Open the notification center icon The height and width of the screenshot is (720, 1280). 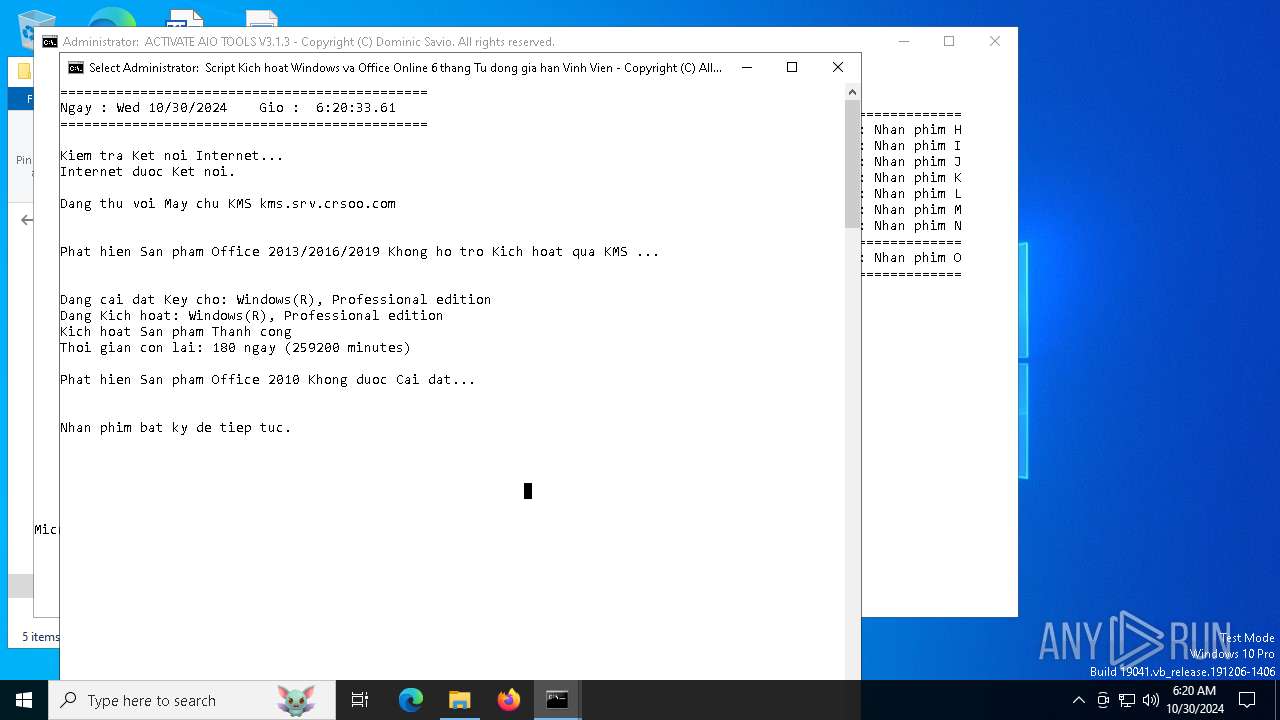point(1247,700)
